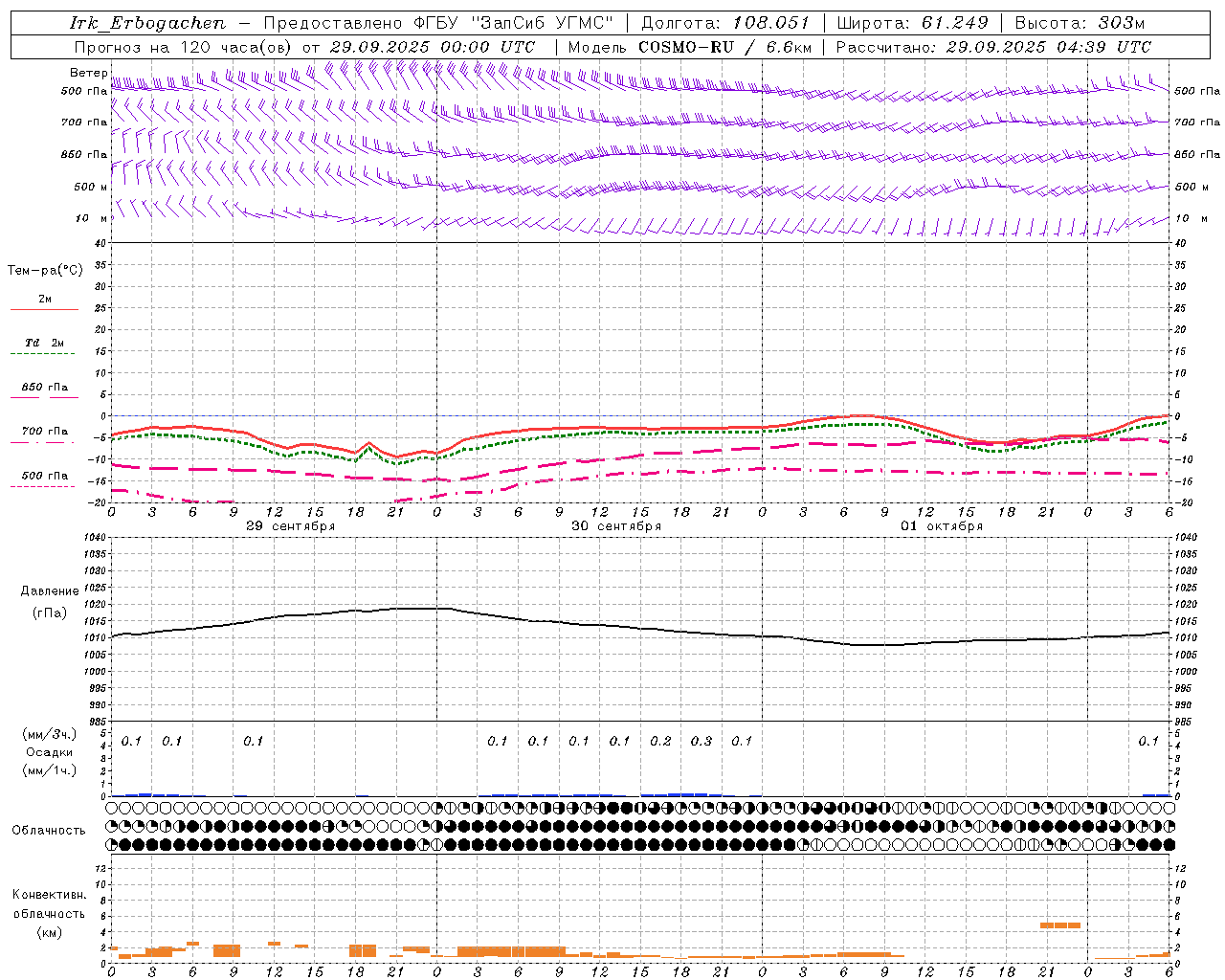Click the Долгота: 108.051 longitude value
The image size is (1225, 980).
click(725, 23)
